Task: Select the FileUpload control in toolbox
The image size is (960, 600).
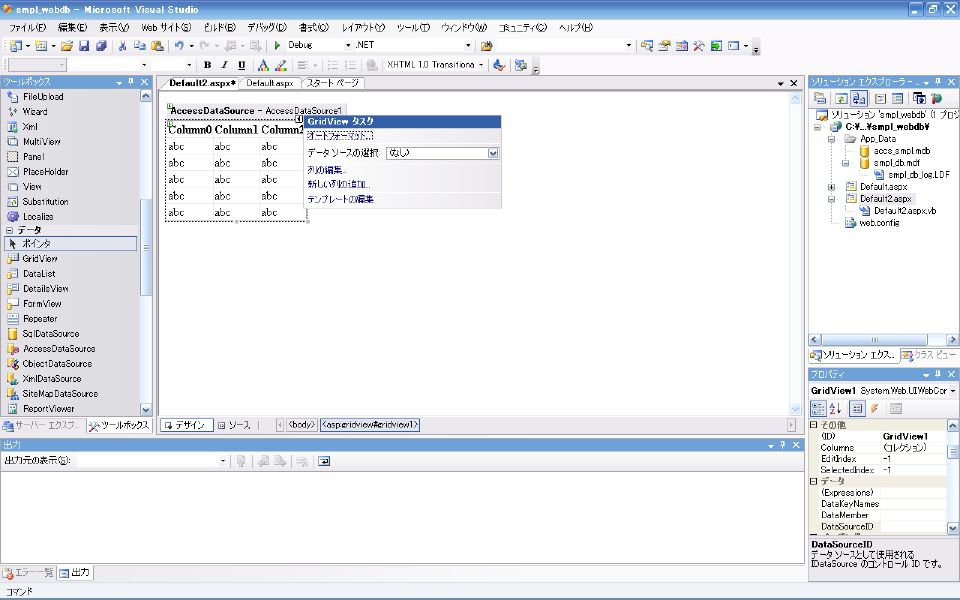Action: (x=43, y=97)
